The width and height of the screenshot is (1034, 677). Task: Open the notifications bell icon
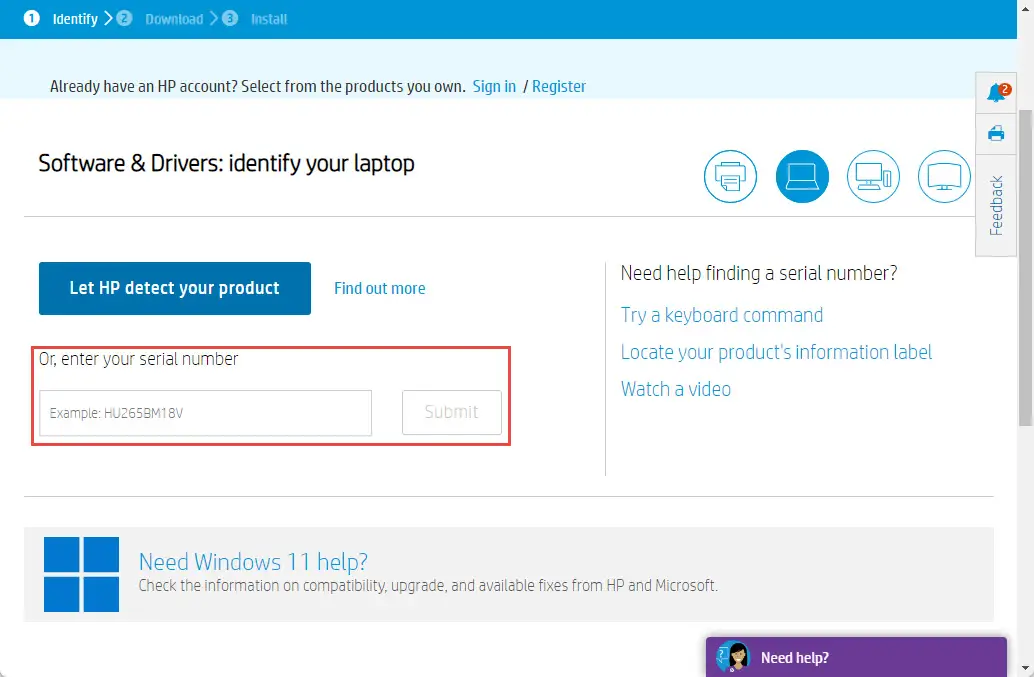point(996,93)
